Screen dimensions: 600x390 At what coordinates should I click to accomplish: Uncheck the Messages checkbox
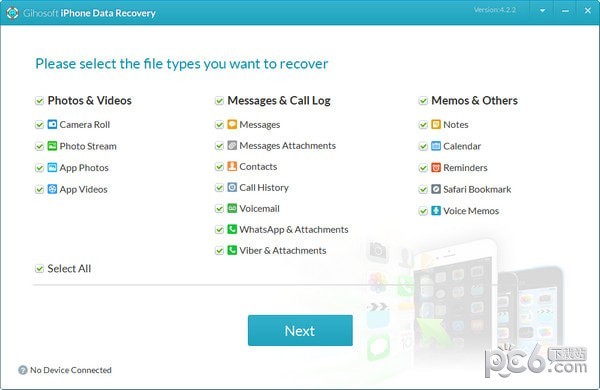click(x=219, y=125)
